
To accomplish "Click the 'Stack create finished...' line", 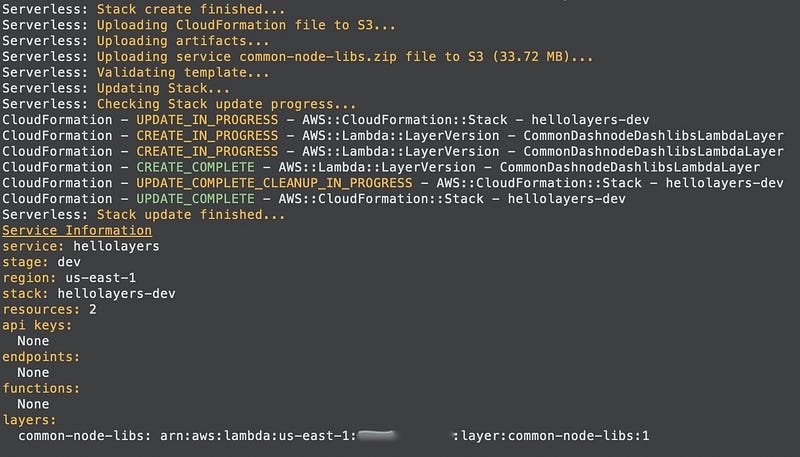I will point(190,8).
